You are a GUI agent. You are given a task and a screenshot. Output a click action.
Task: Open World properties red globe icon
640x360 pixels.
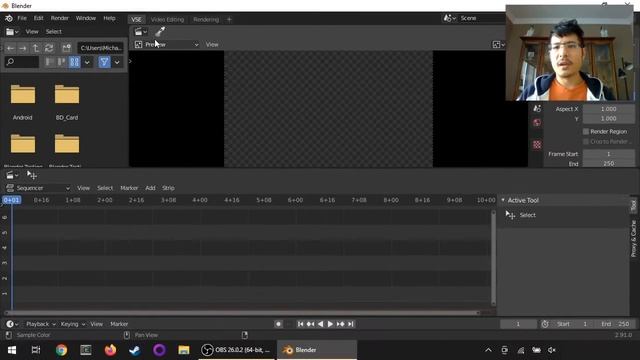(537, 122)
